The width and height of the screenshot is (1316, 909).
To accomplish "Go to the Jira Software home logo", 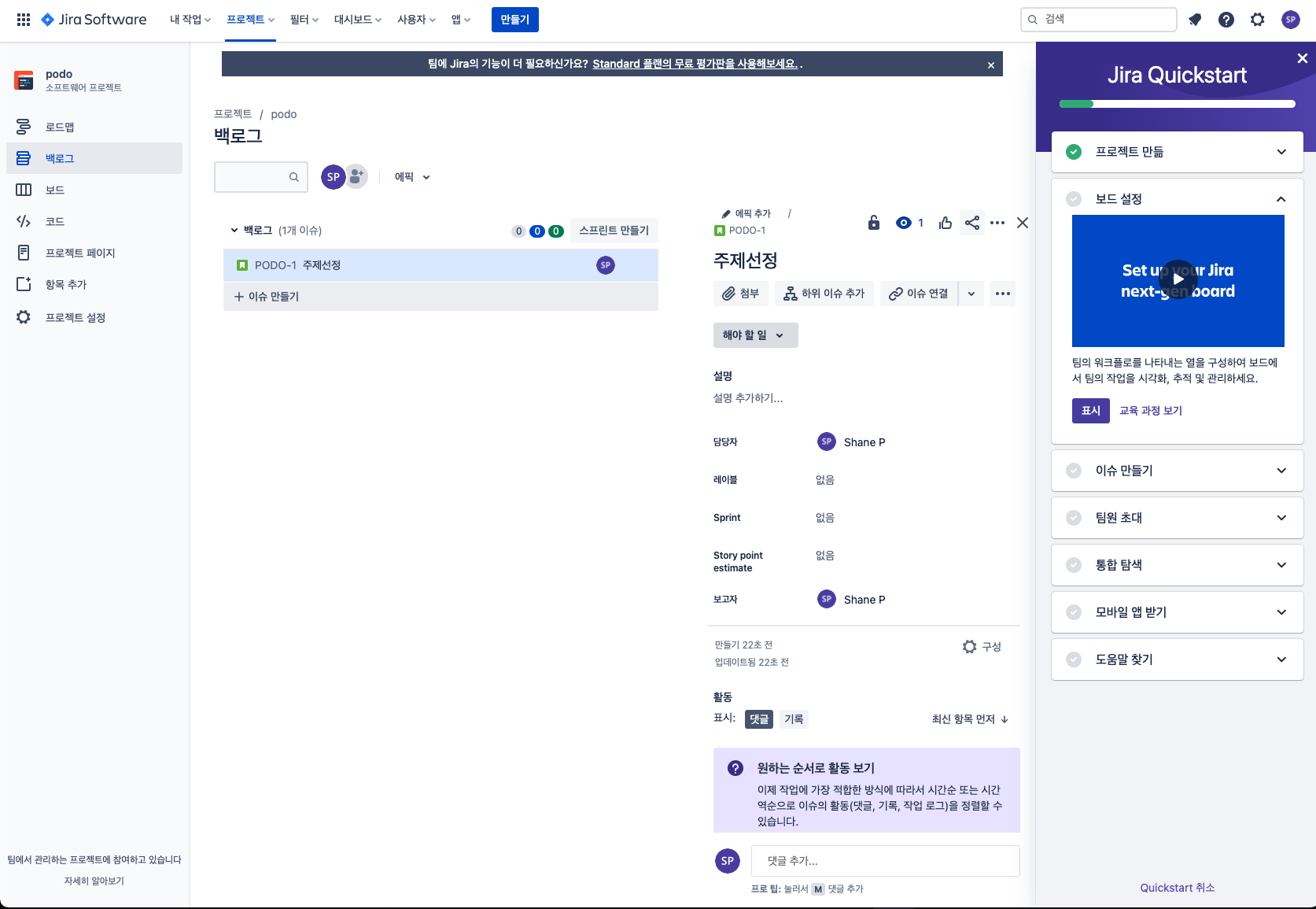I will [94, 20].
